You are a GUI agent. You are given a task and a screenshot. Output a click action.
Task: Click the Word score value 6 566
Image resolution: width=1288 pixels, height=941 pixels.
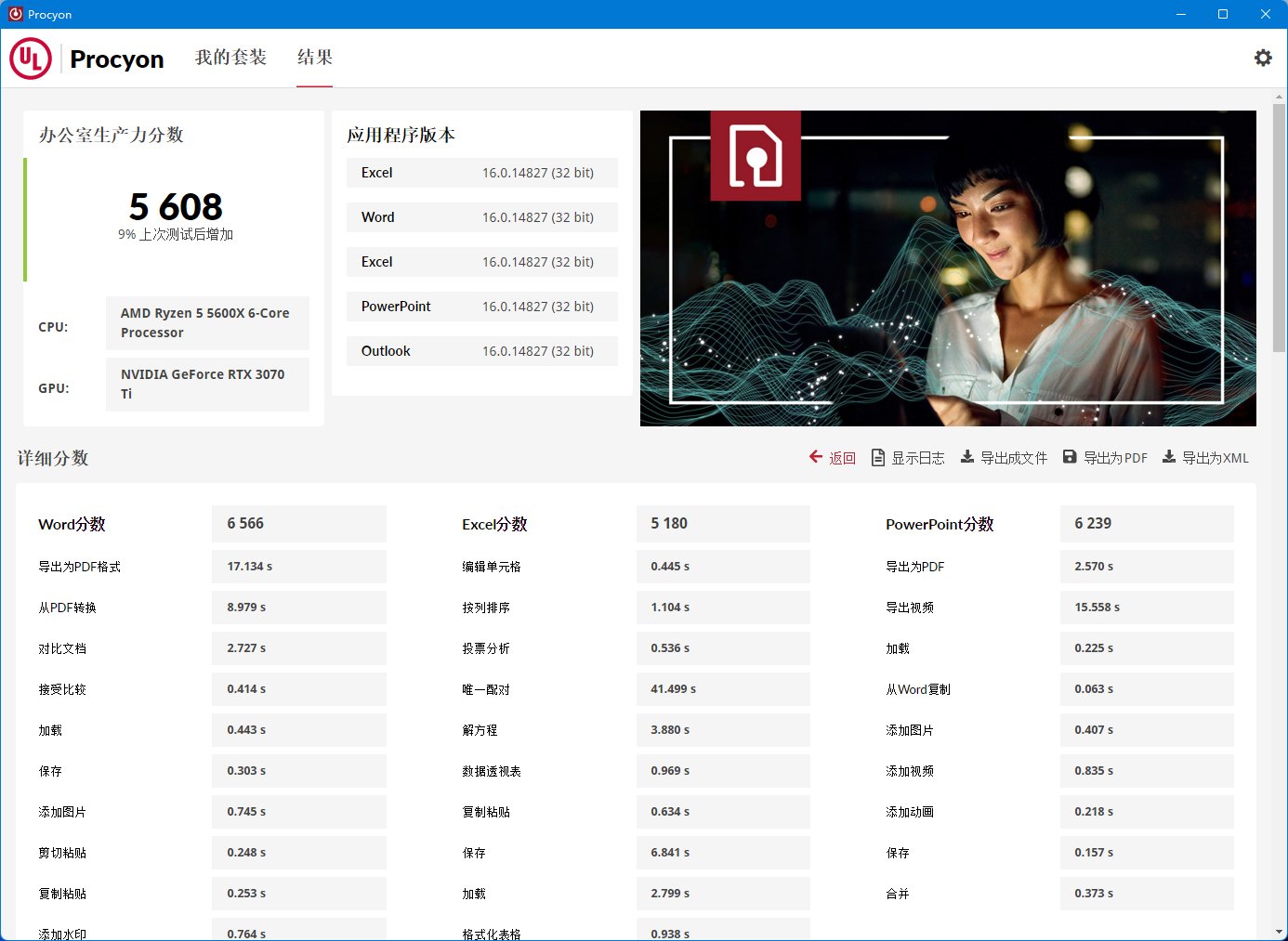(298, 524)
